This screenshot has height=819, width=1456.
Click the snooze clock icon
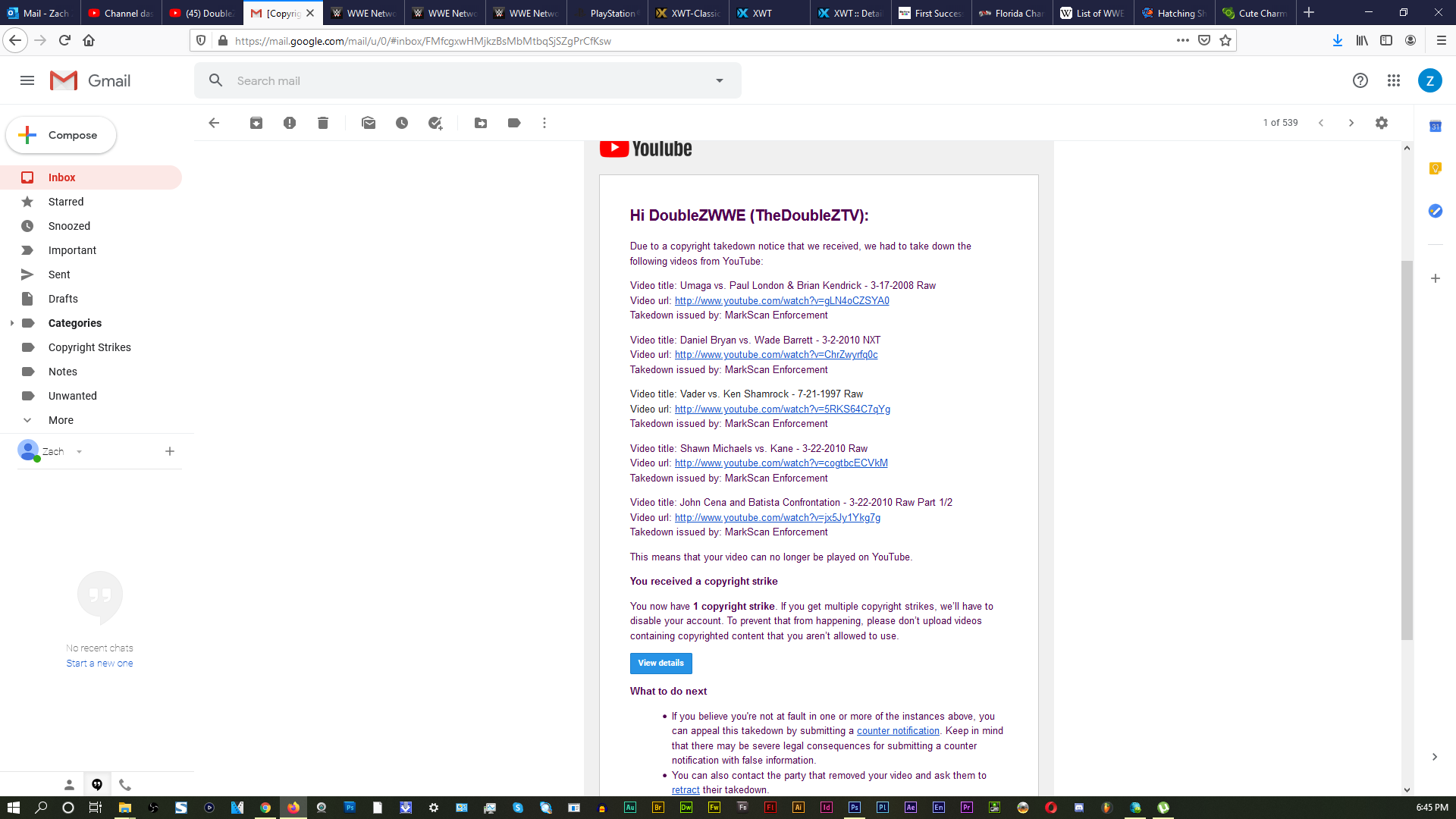[x=402, y=123]
